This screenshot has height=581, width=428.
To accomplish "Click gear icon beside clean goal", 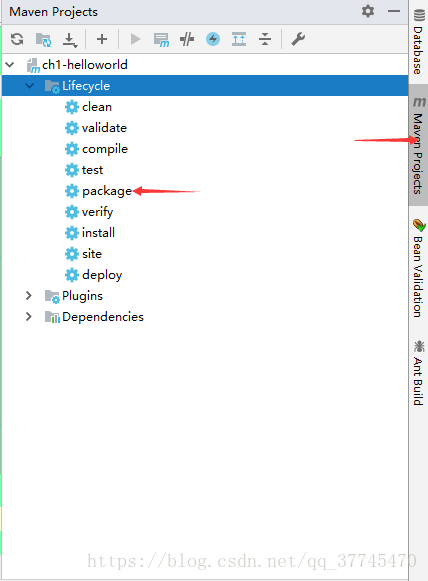I will [x=72, y=107].
